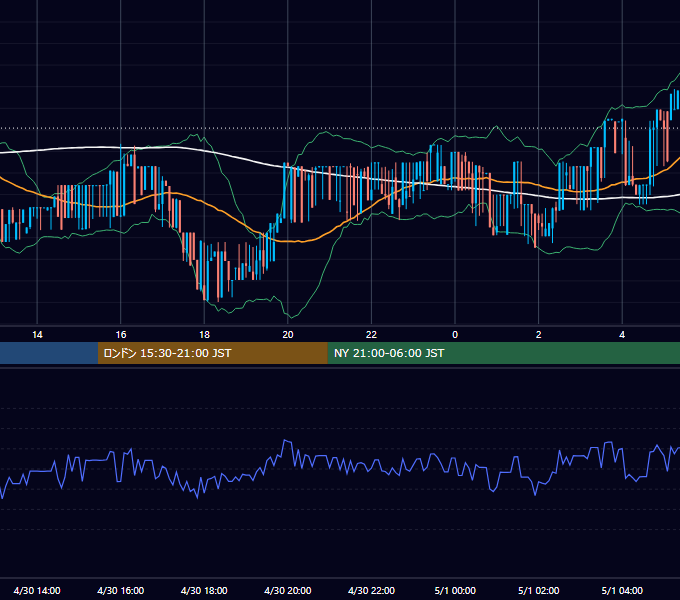Click the '4/30 14:00' date label

pos(37,590)
